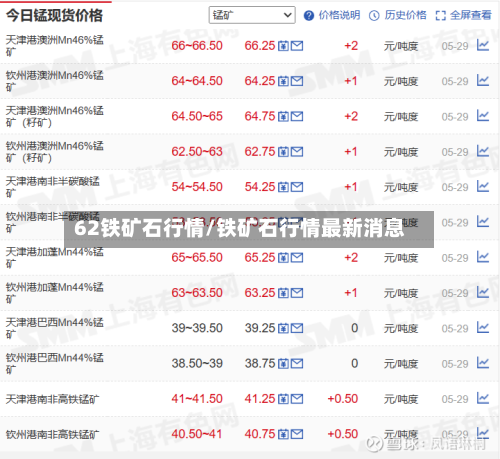Image resolution: width=500 pixels, height=459 pixels.
Task: Open the 锰矿 category dropdown
Action: (x=252, y=15)
